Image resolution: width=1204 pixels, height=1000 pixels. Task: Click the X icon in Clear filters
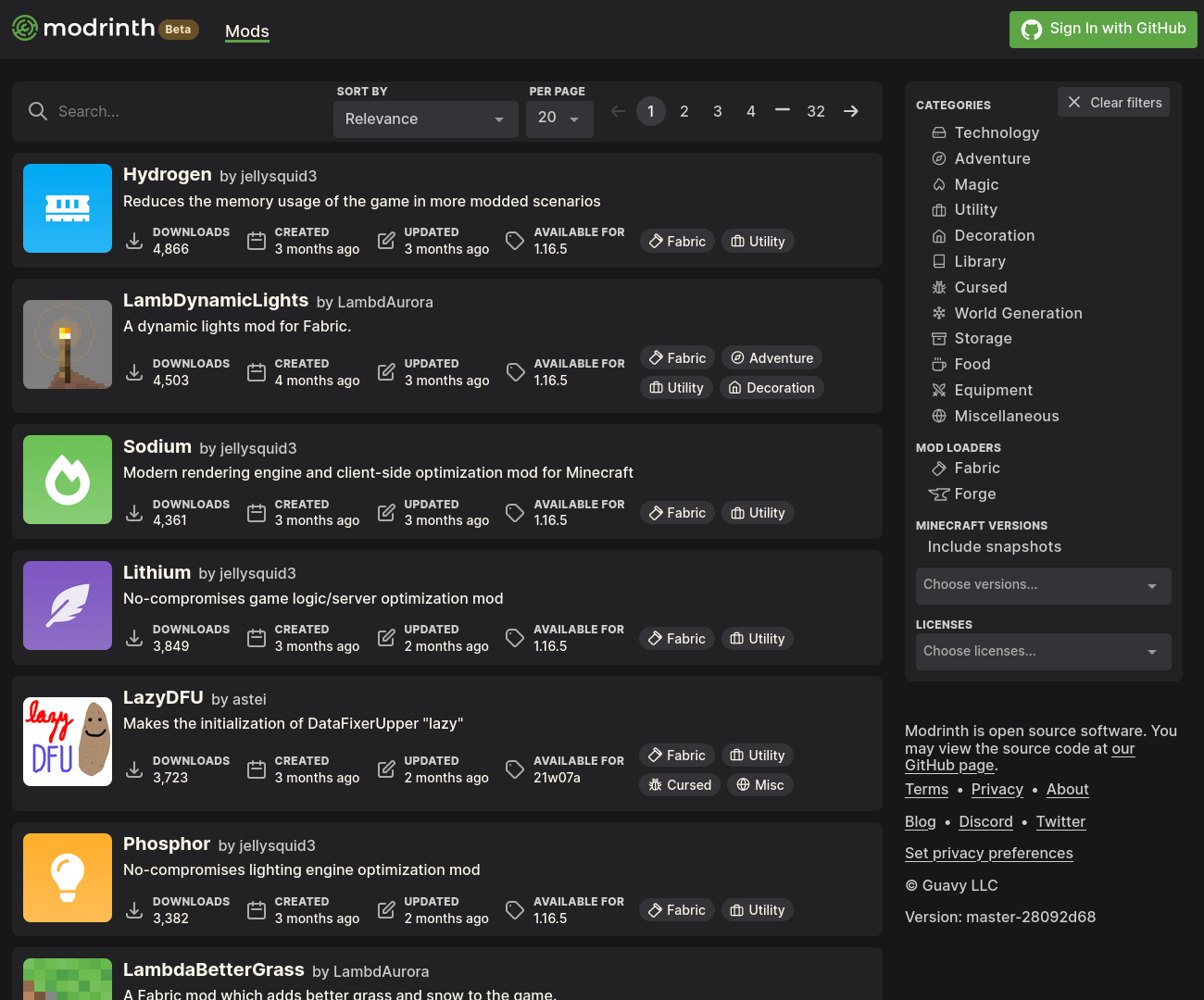(x=1074, y=102)
